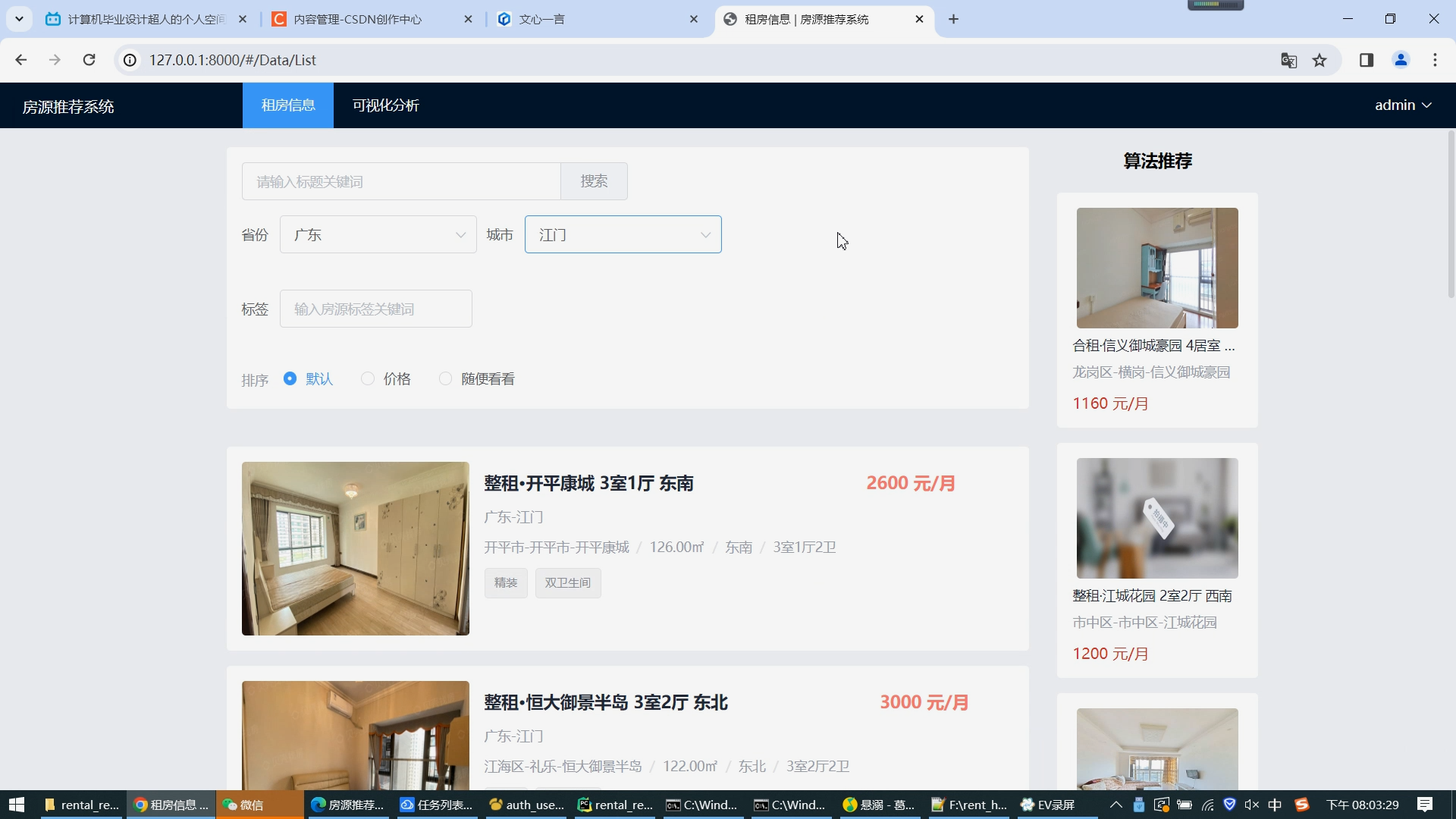1456x819 pixels.
Task: Open auth_use... taskbar item
Action: pyautogui.click(x=526, y=805)
